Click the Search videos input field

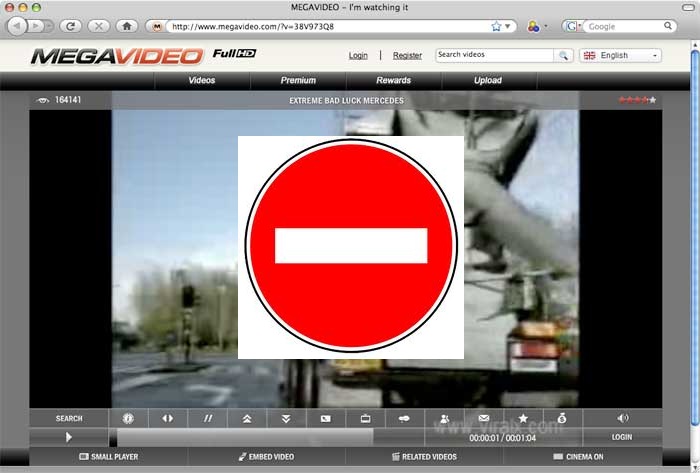(494, 55)
